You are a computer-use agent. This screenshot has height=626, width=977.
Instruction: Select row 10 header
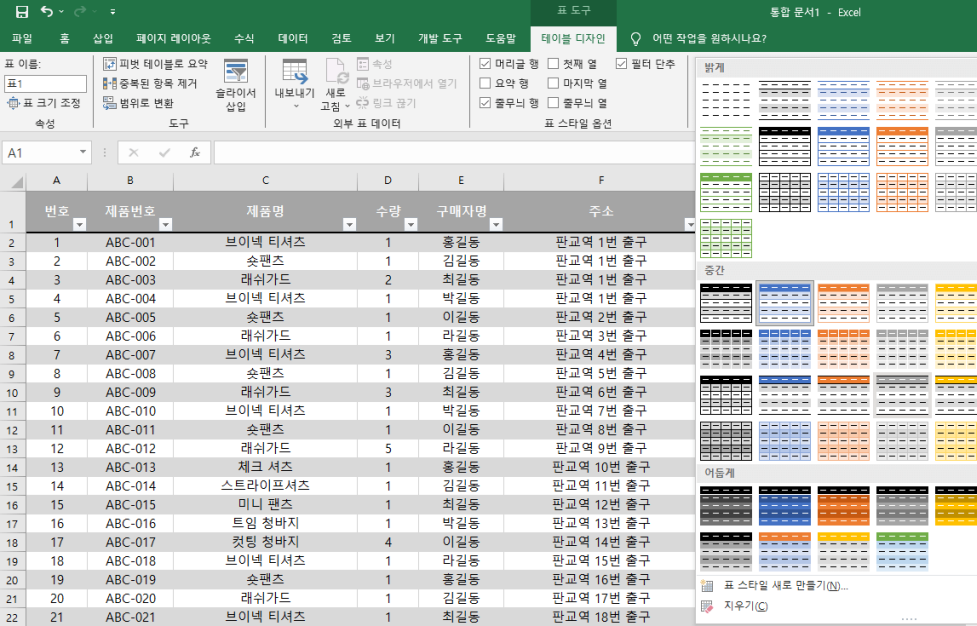pyautogui.click(x=12, y=392)
